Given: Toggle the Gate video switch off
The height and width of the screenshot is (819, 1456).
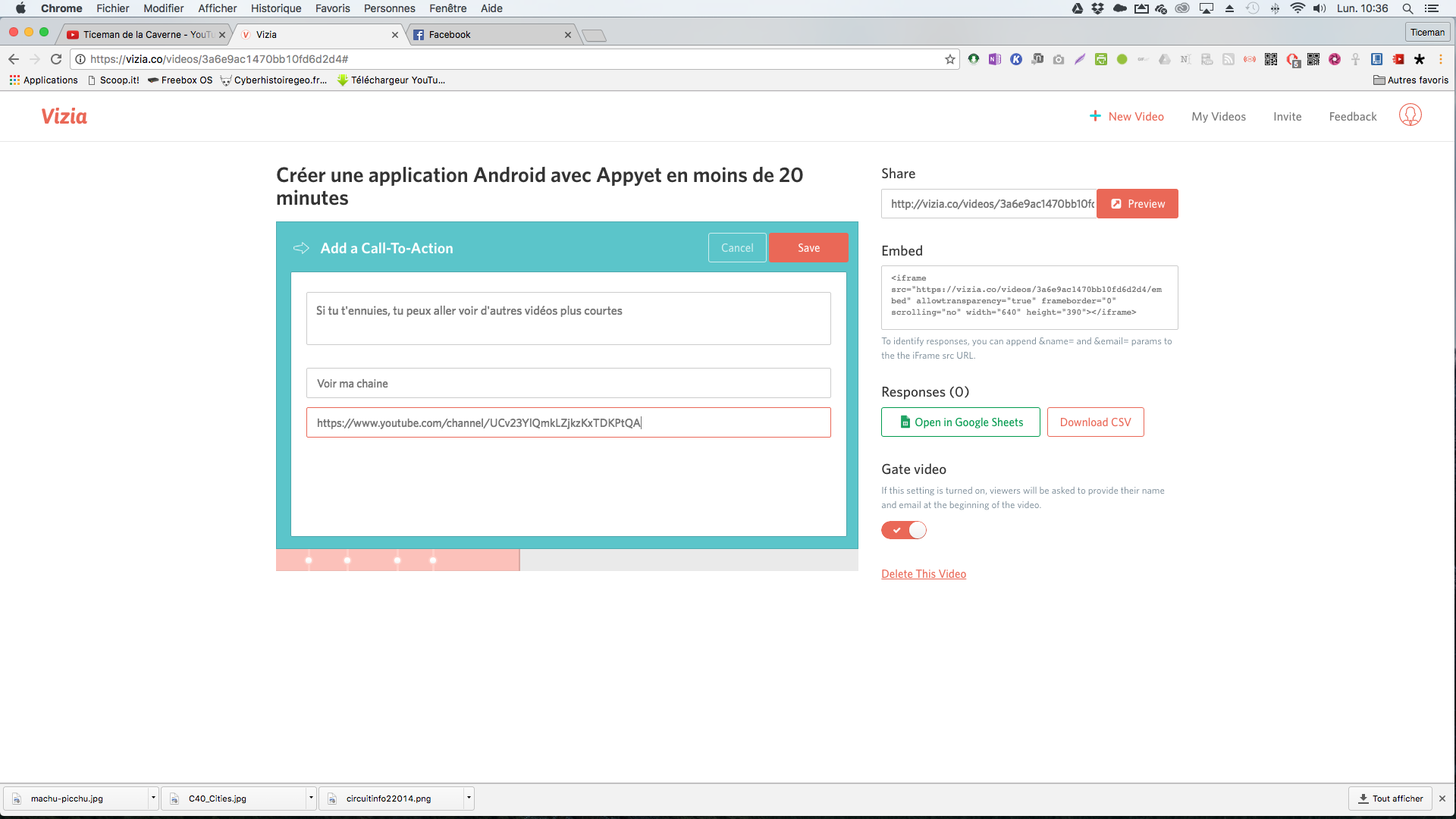Looking at the screenshot, I should (904, 530).
